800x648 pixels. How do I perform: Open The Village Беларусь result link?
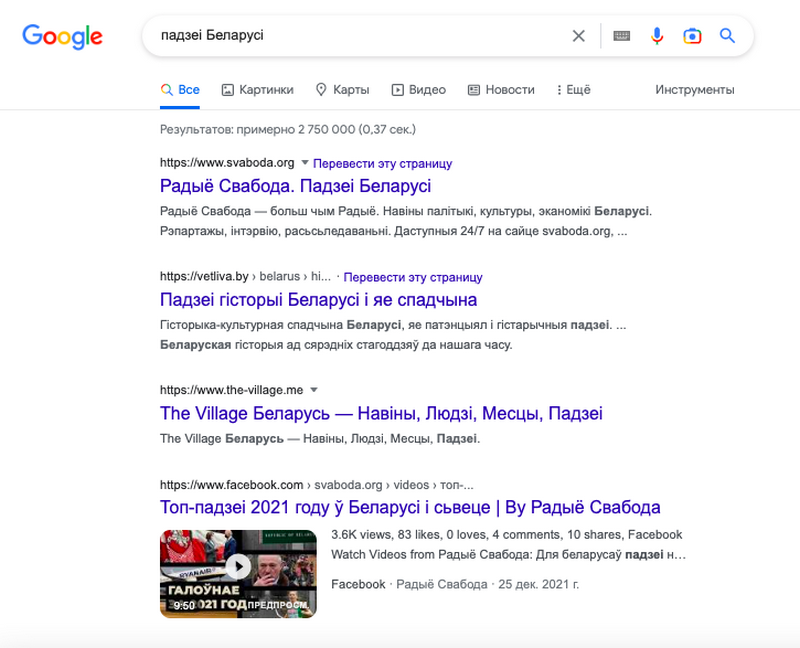pos(381,413)
